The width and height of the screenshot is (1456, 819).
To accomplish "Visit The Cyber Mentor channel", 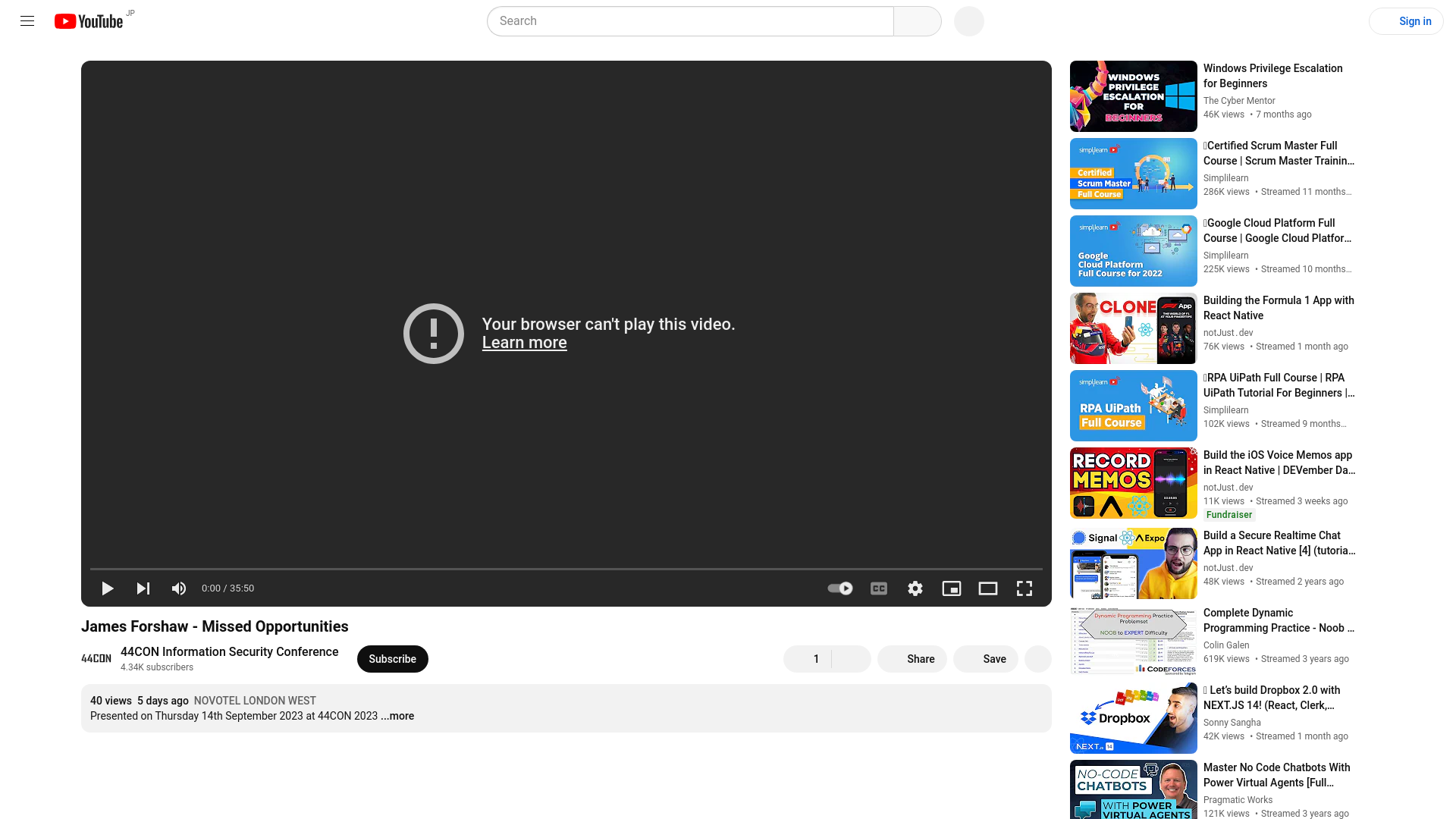I will click(1239, 101).
